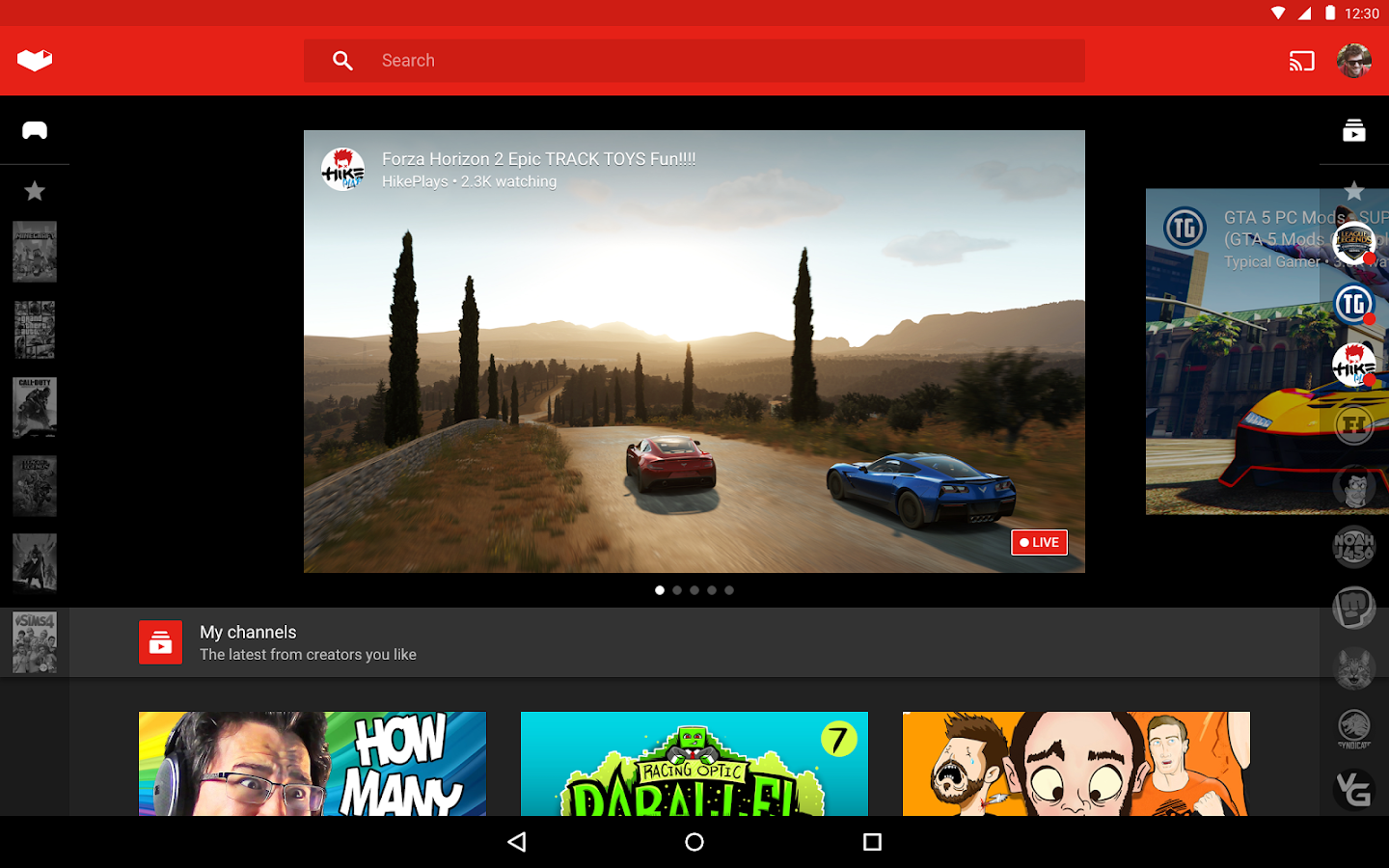Viewport: 1389px width, 868px height.
Task: Click the favorite games star icon
Action: pyautogui.click(x=35, y=191)
